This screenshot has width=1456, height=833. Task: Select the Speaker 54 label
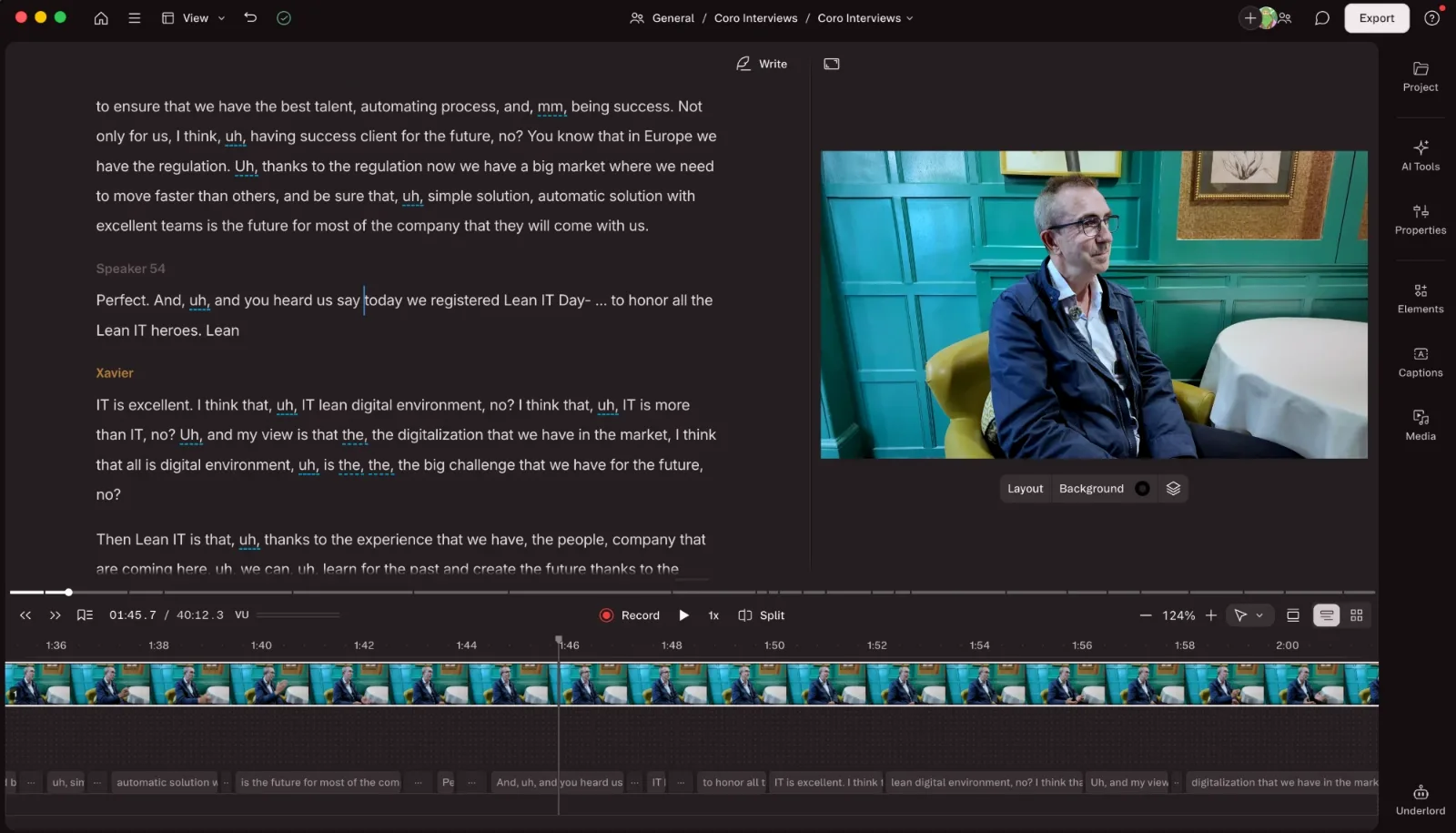[x=131, y=269]
